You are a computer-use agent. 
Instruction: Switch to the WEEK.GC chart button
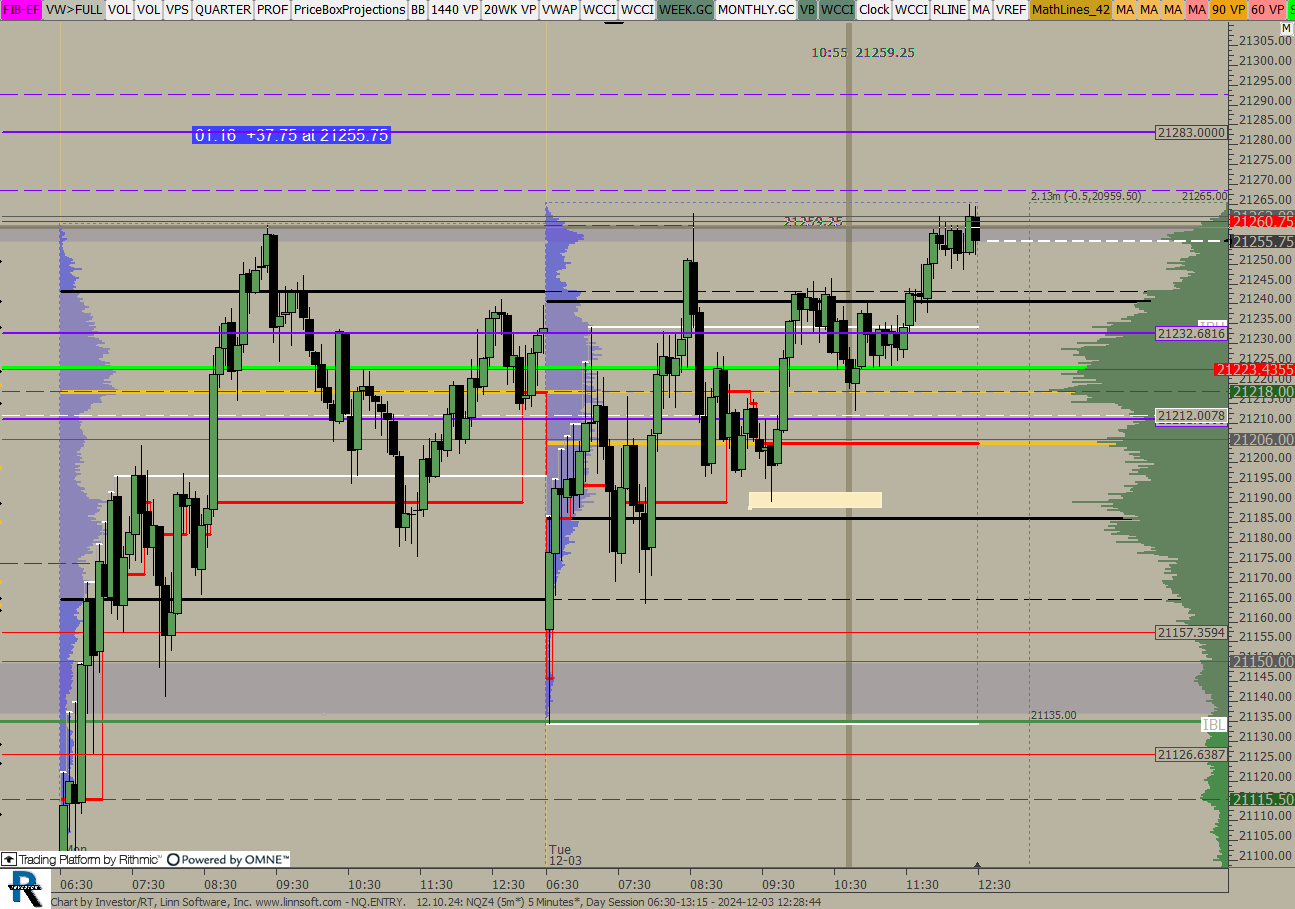[685, 9]
